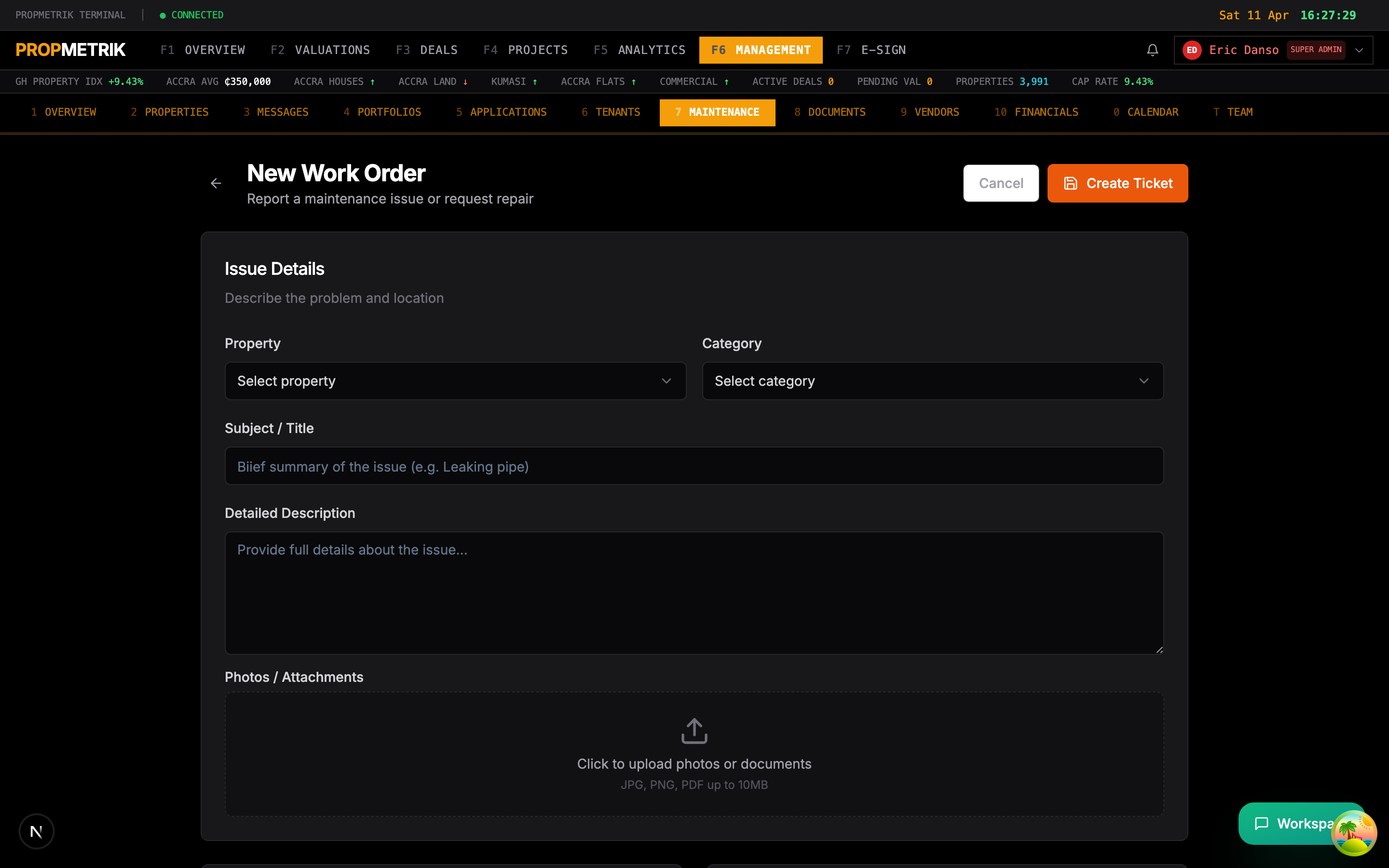Click the ED user avatar
The width and height of the screenshot is (1389, 868).
click(x=1192, y=50)
